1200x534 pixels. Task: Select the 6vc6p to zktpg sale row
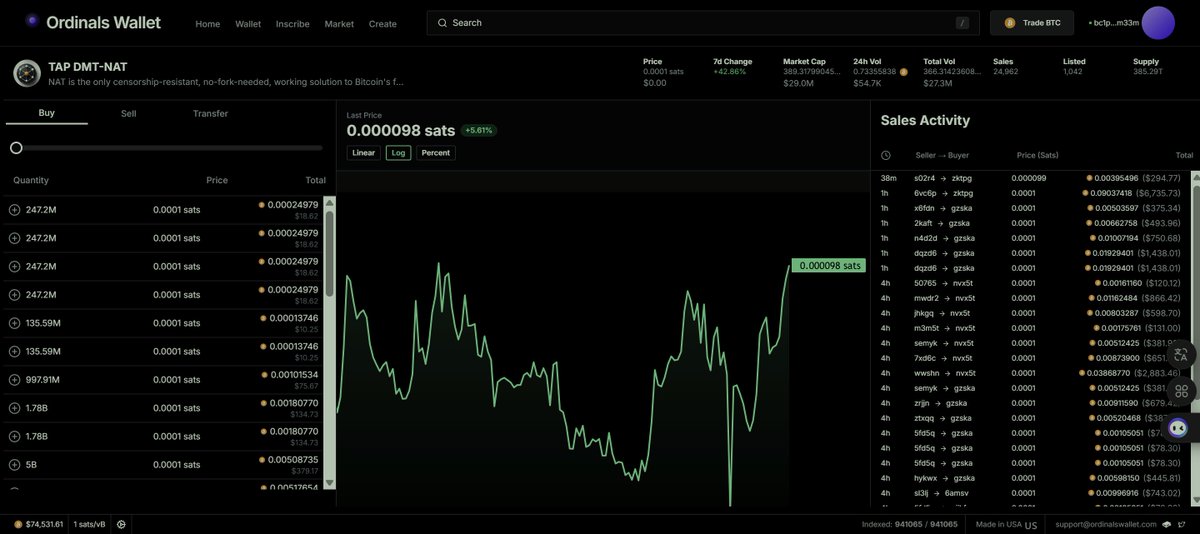pos(1032,193)
